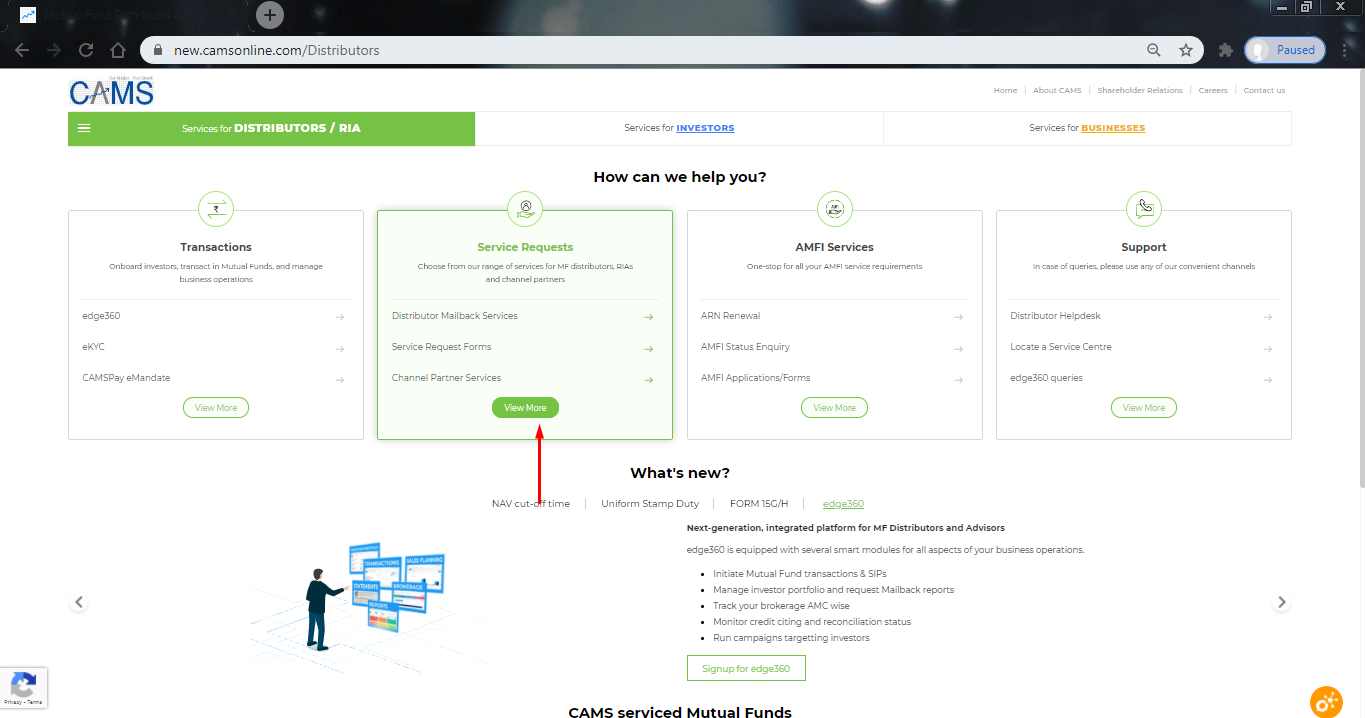Click View More under Transactions
This screenshot has height=718, width=1365.
click(x=216, y=408)
